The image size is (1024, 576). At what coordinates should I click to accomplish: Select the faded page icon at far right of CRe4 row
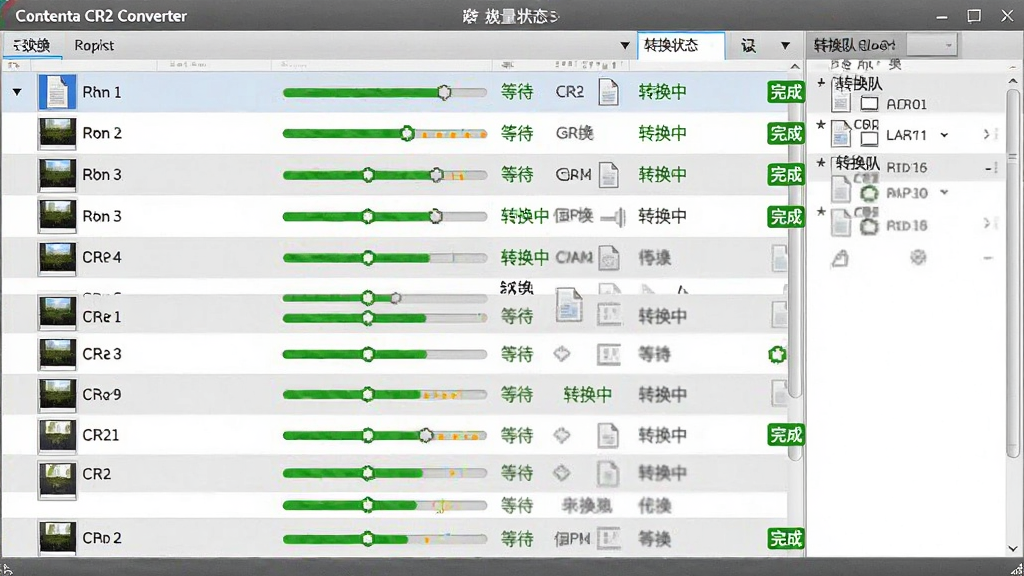tap(779, 258)
